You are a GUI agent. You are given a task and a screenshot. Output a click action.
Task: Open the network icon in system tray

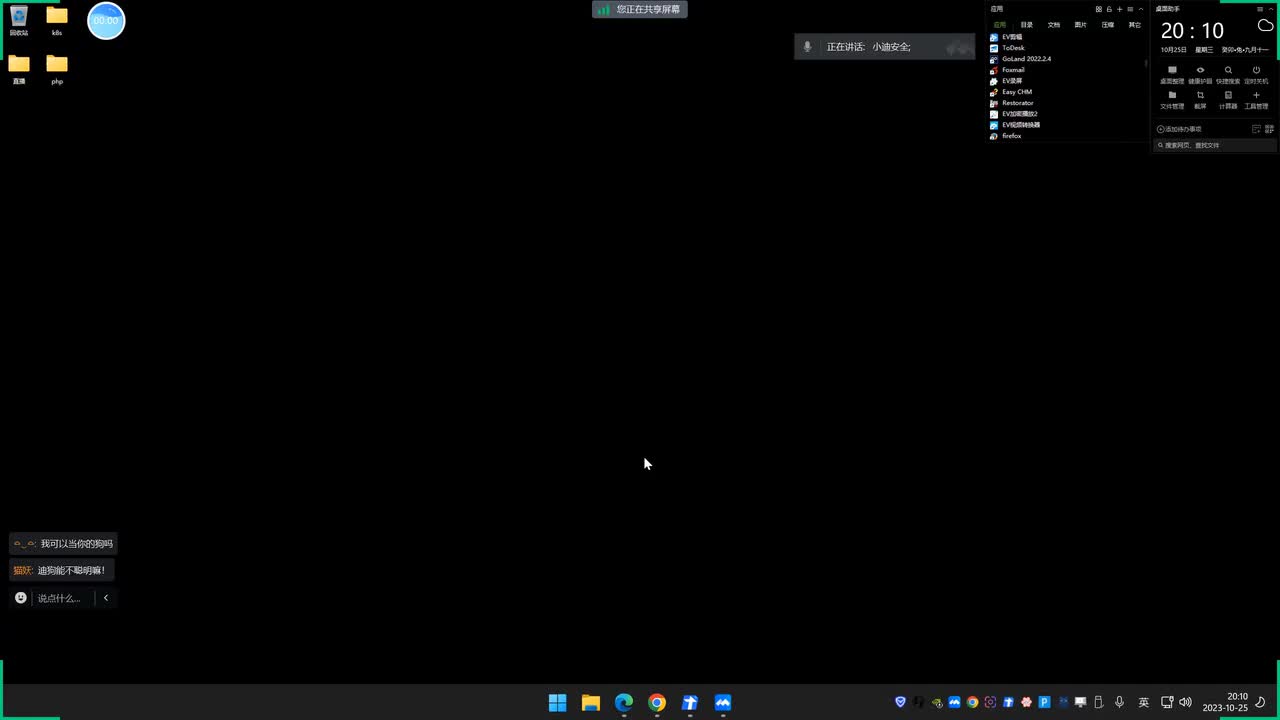point(1167,703)
